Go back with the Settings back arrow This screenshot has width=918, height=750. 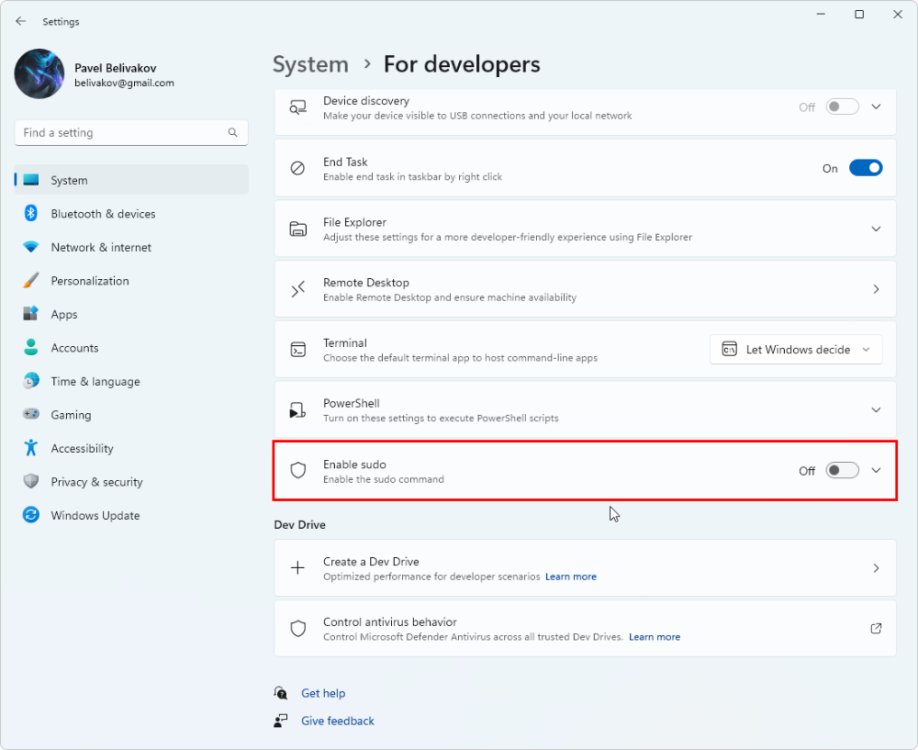21,21
